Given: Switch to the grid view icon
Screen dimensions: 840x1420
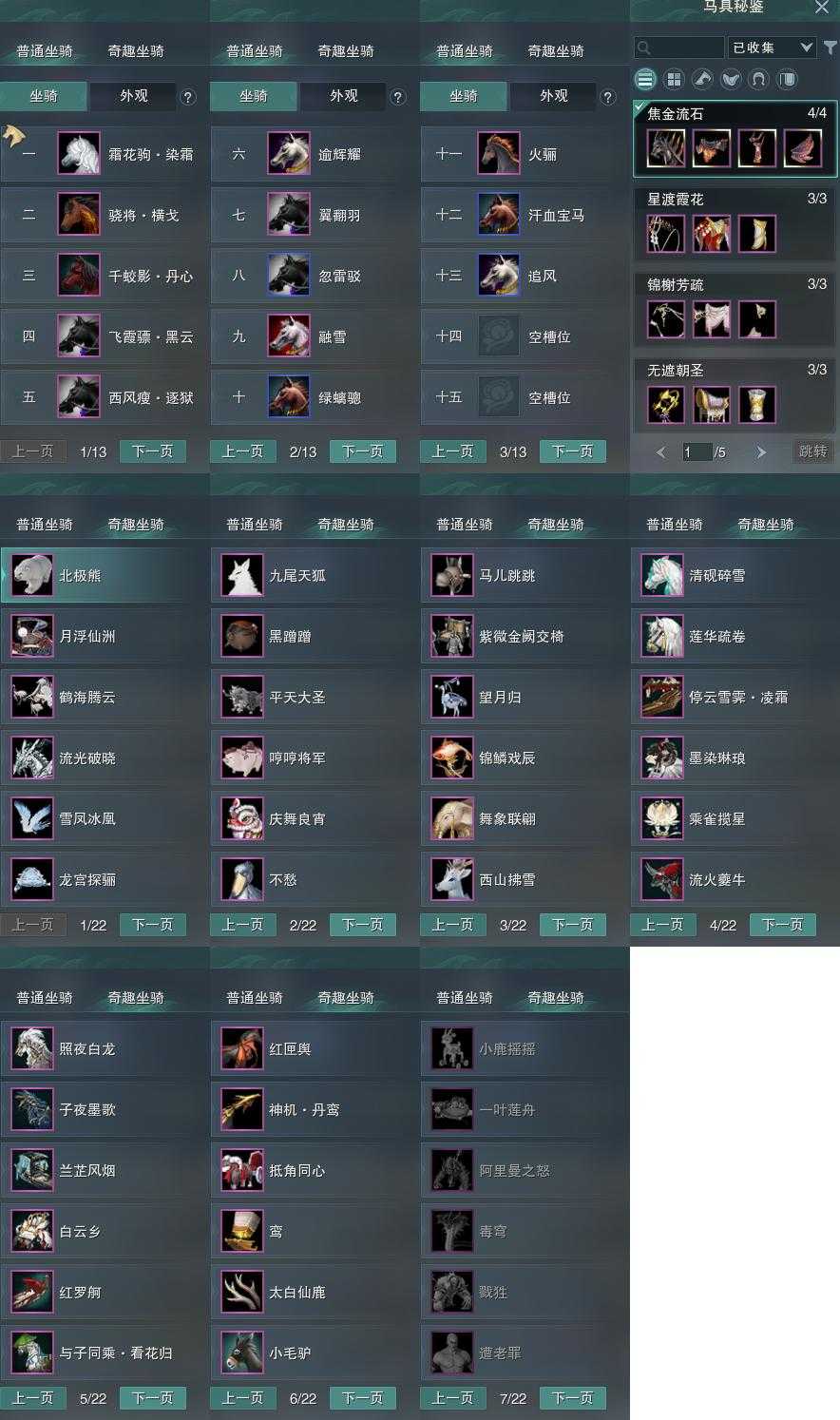Looking at the screenshot, I should pyautogui.click(x=674, y=80).
